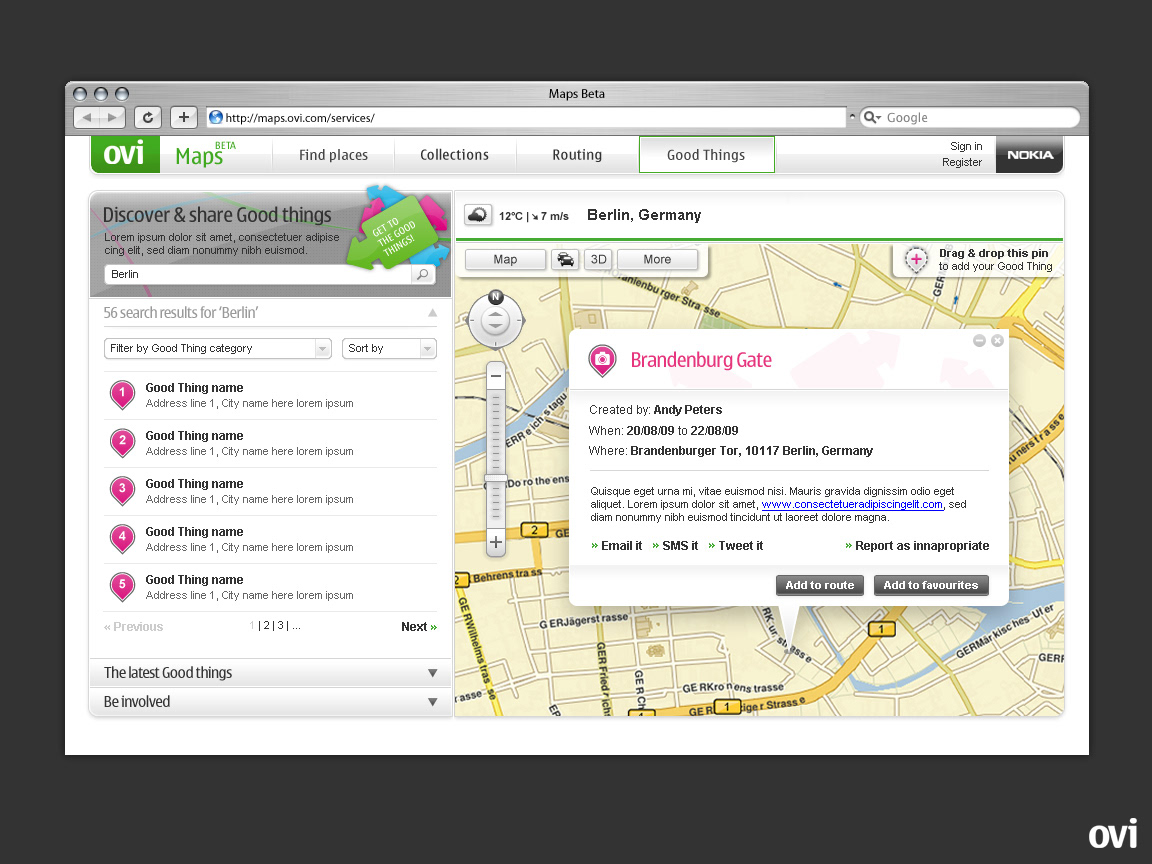1152x864 pixels.
Task: Click the browser back arrow
Action: tap(87, 118)
